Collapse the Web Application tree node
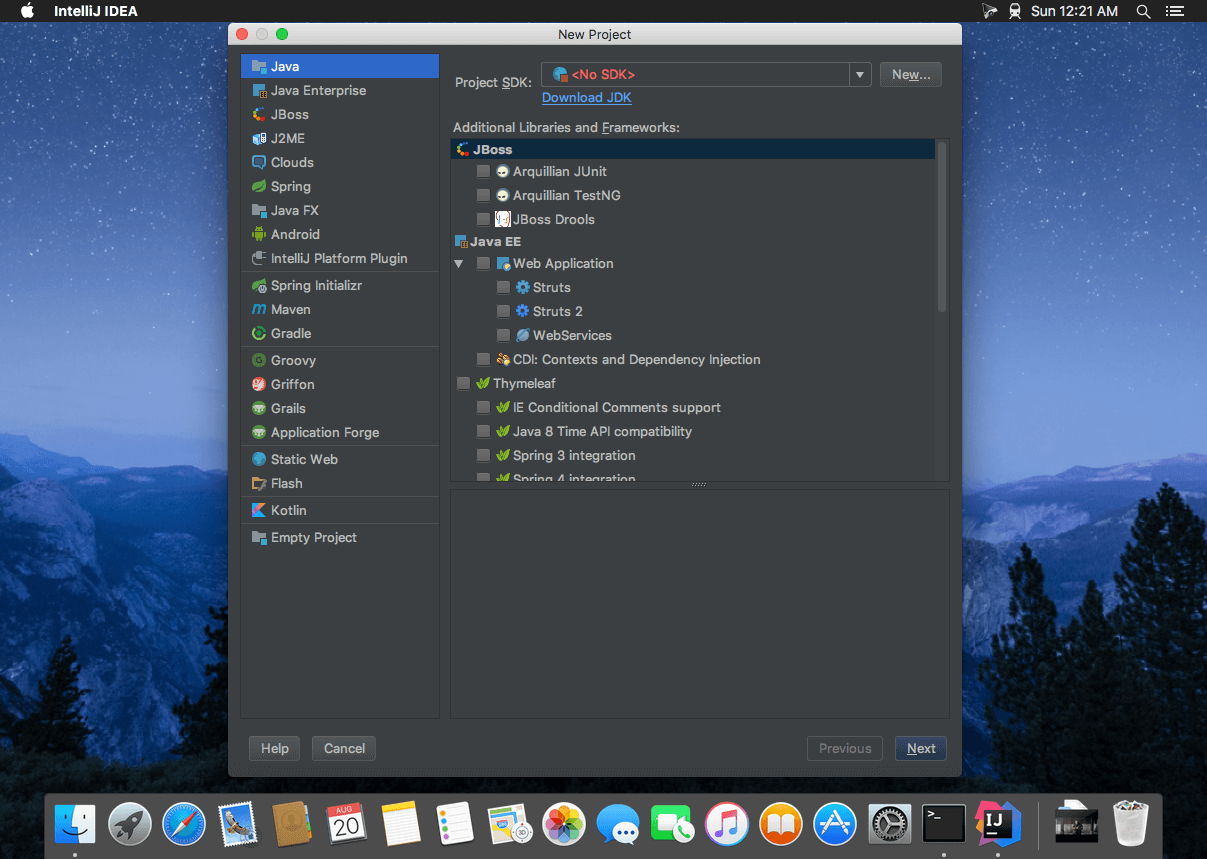The width and height of the screenshot is (1207, 859). click(459, 263)
